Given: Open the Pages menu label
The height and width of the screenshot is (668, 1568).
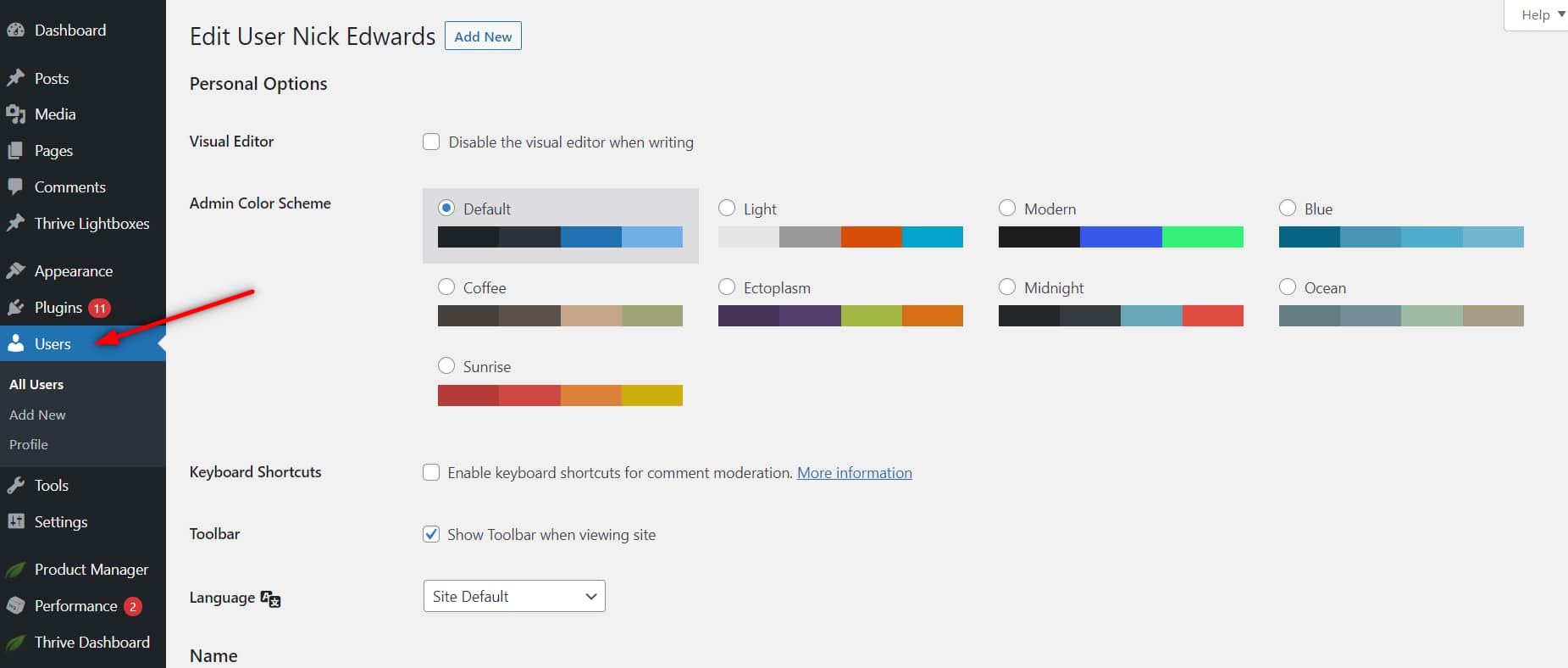Looking at the screenshot, I should [x=53, y=151].
